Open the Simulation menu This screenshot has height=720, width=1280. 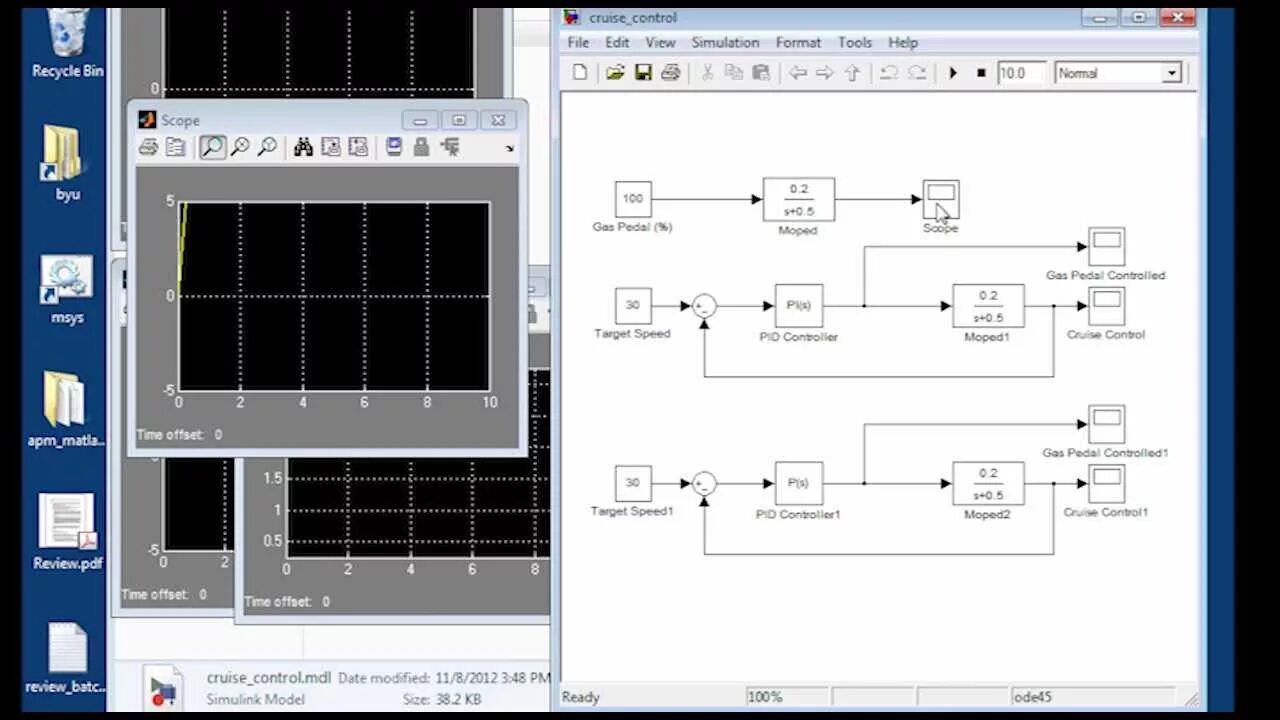[x=725, y=42]
